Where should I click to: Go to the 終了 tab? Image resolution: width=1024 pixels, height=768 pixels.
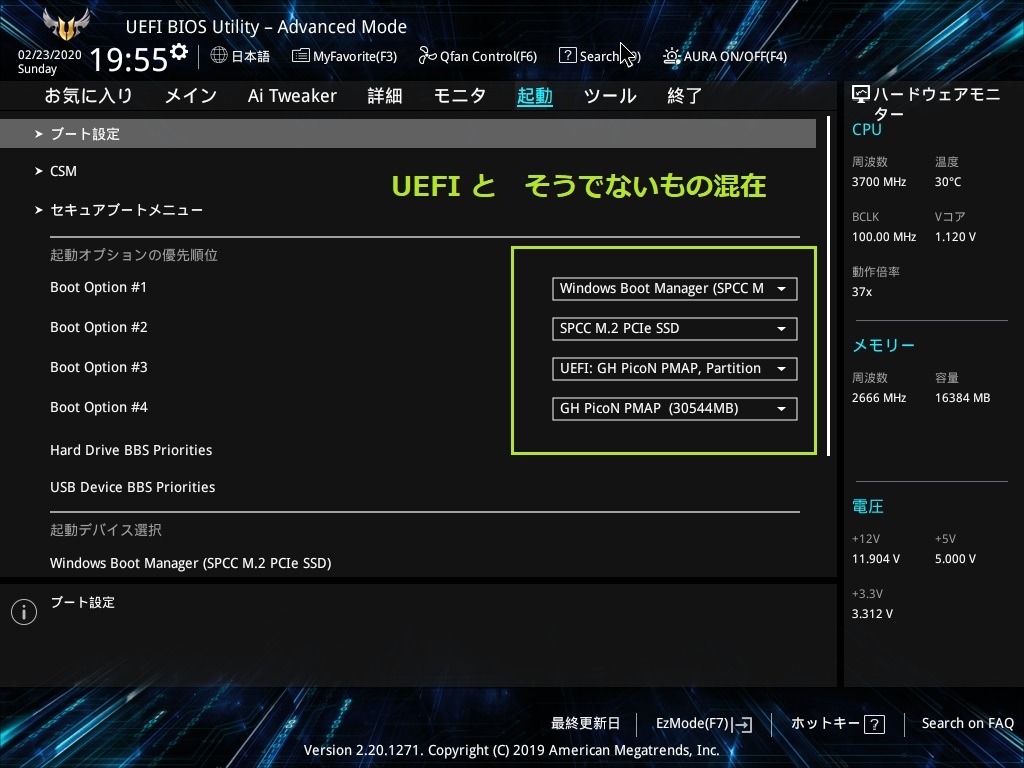[684, 96]
